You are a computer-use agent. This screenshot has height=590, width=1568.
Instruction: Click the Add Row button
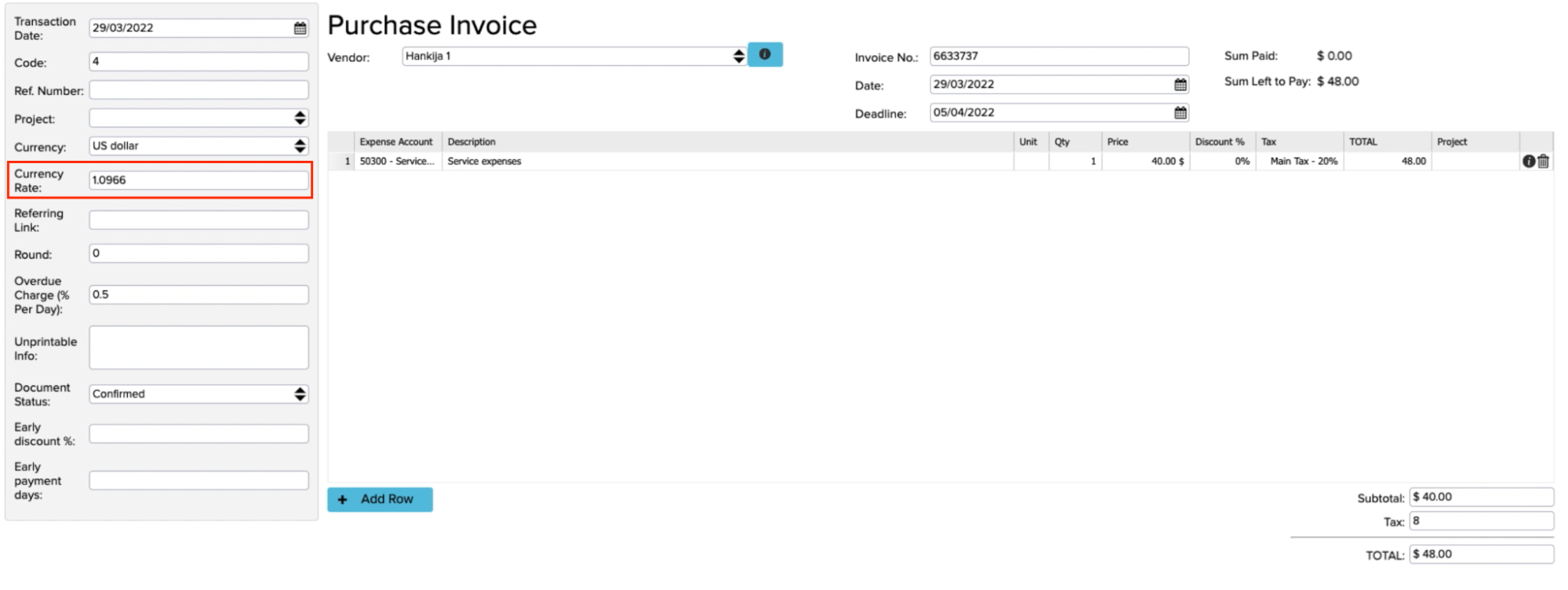[380, 499]
